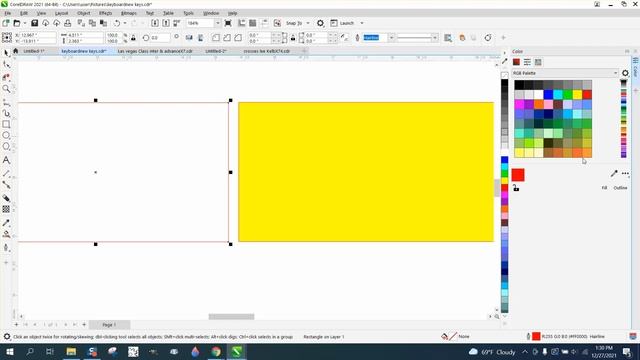Click the Launch button
This screenshot has width=640, height=360.
point(342,23)
